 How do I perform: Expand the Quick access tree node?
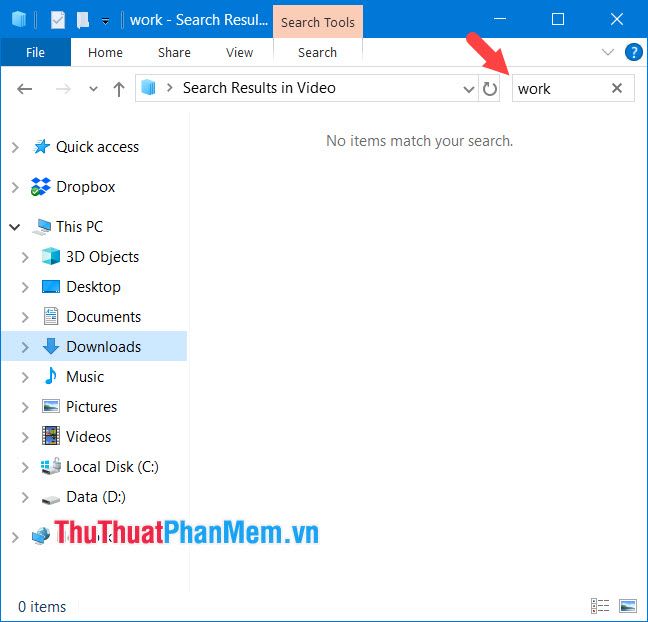pos(15,147)
